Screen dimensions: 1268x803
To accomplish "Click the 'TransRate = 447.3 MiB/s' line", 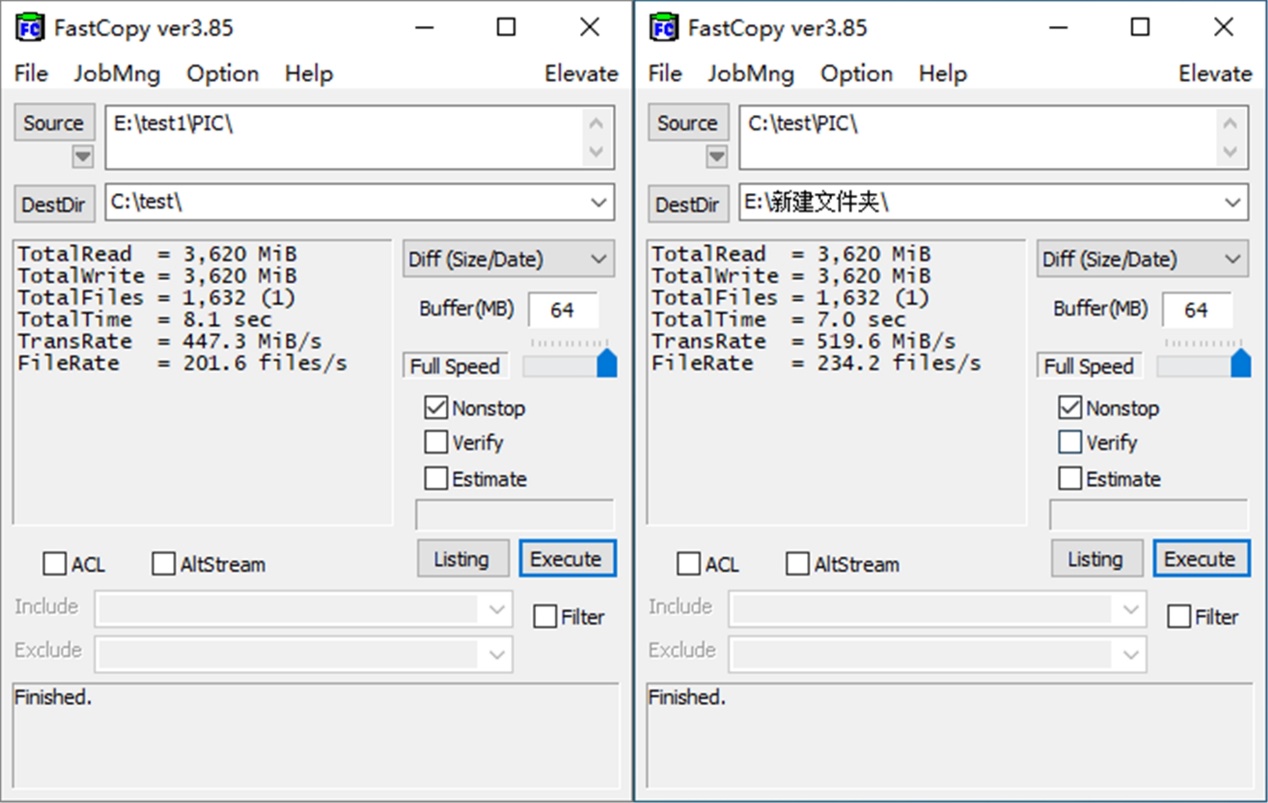I will (x=169, y=342).
